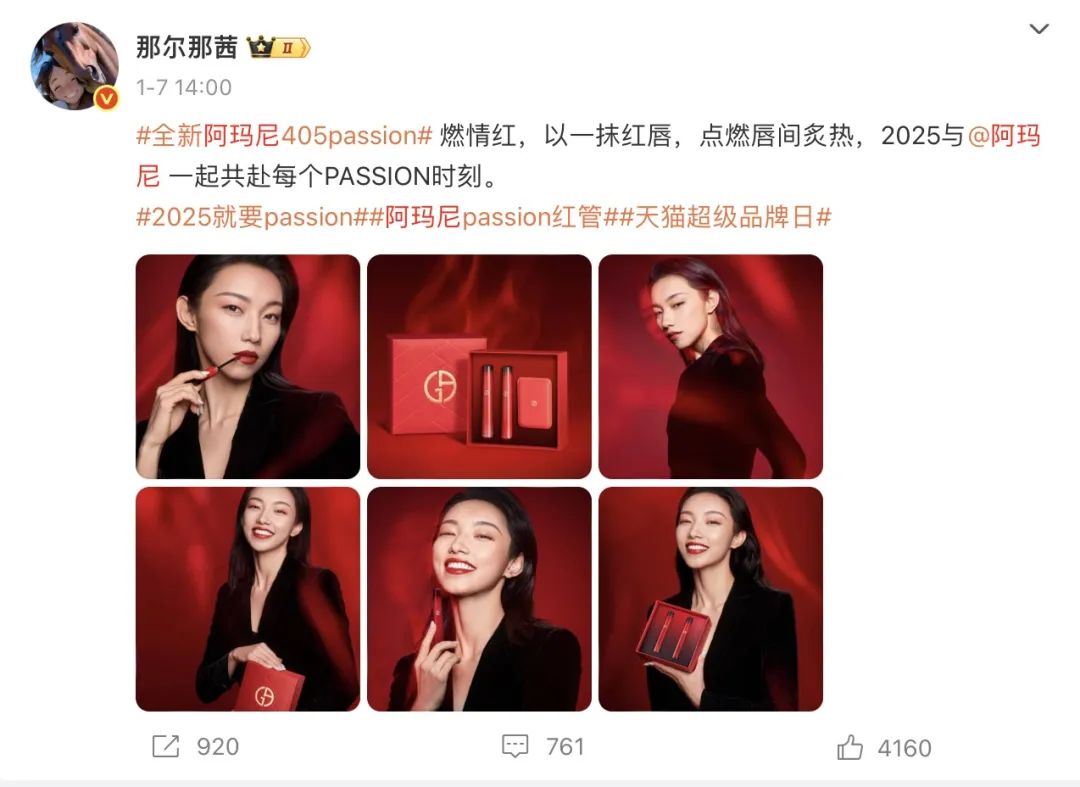Open the Armani gift box product photo

coord(479,366)
